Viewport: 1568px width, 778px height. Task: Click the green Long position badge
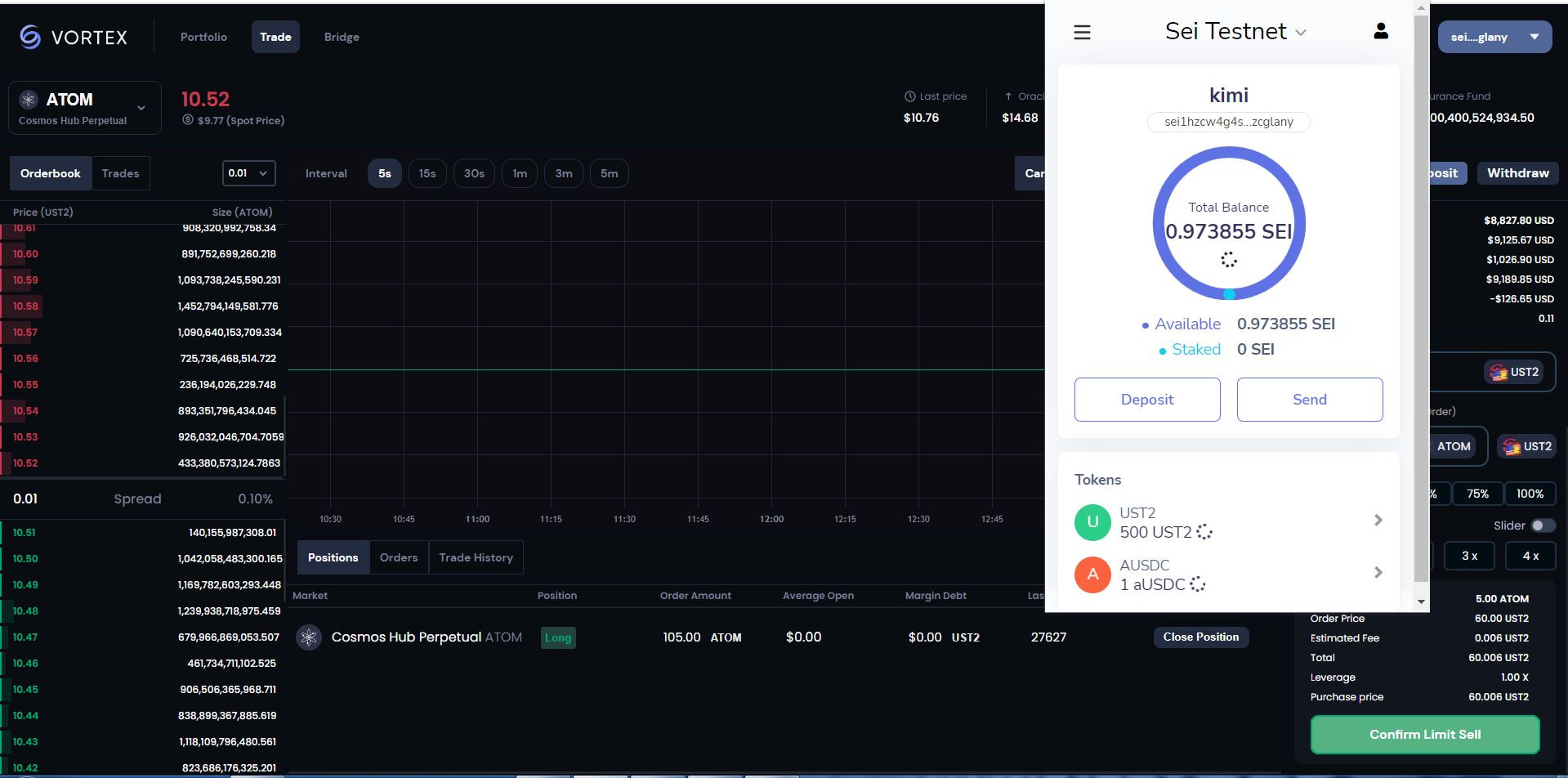[558, 637]
